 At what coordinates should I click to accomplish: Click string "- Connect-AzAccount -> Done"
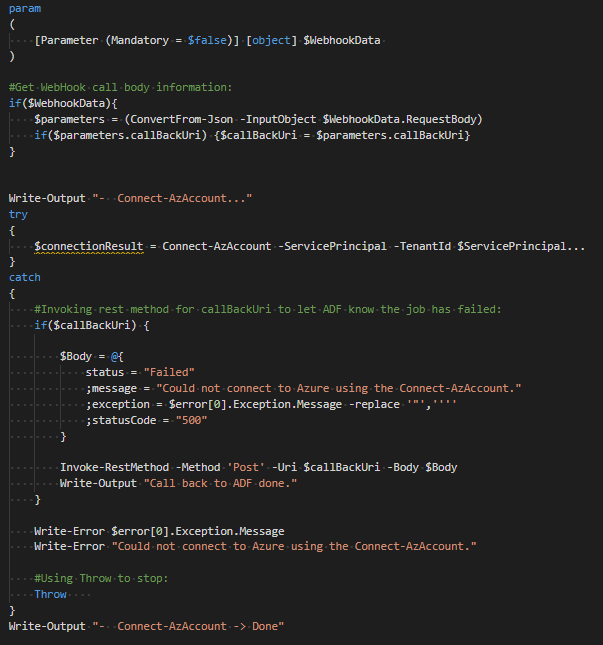(188, 626)
